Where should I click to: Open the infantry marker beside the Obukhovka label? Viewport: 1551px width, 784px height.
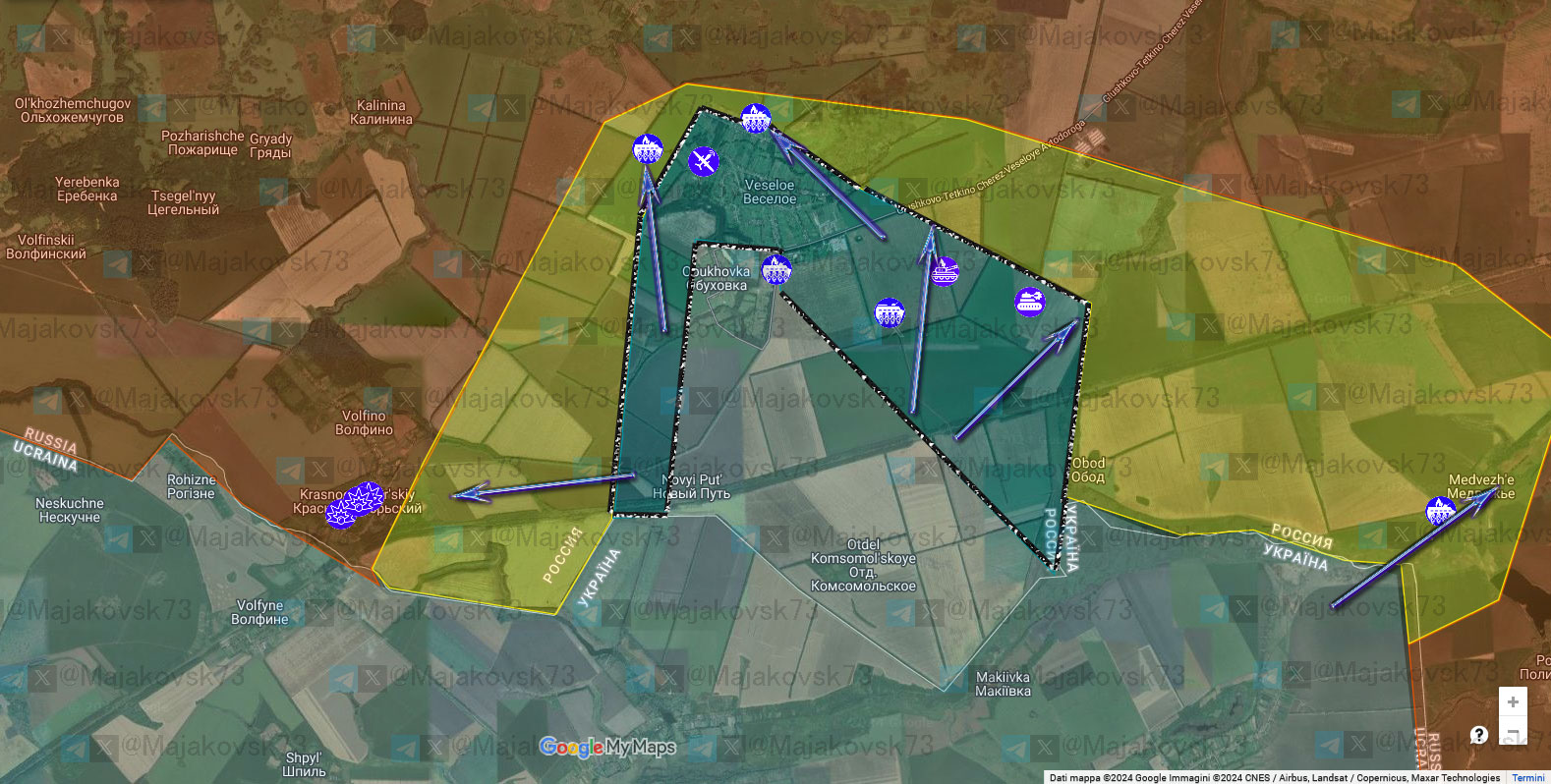pos(776,269)
